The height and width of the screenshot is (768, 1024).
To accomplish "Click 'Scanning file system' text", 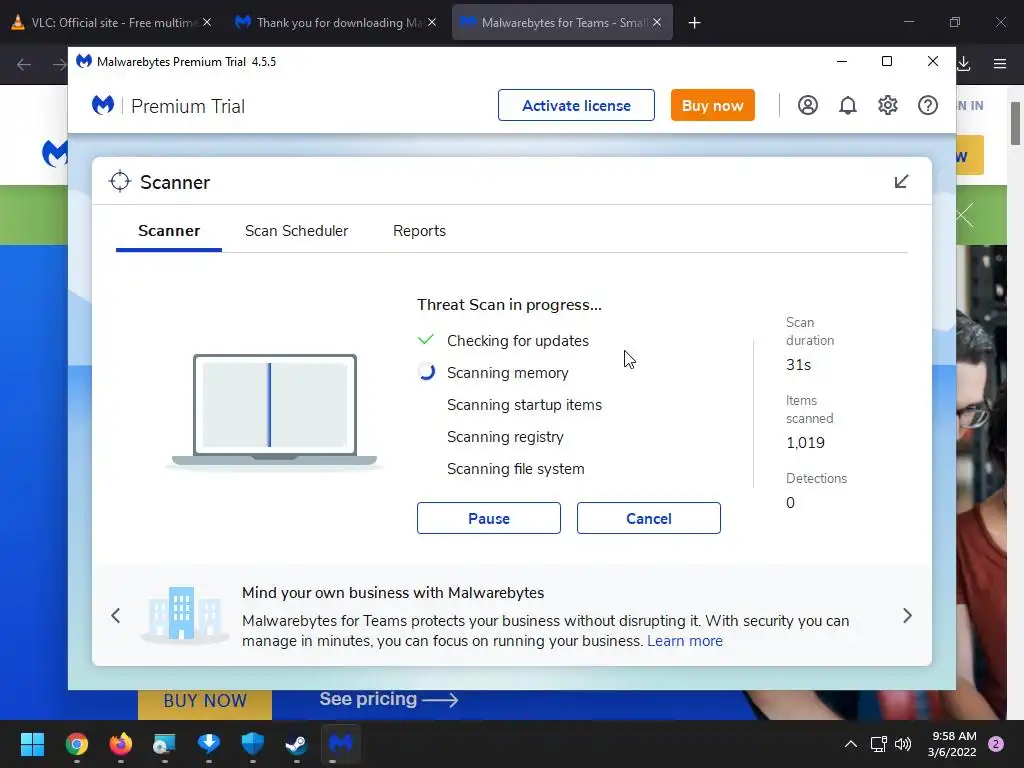I will pyautogui.click(x=515, y=469).
